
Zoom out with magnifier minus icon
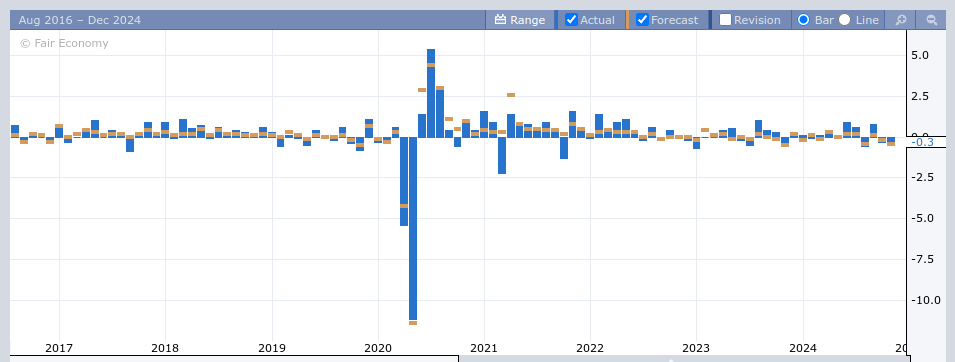931,20
